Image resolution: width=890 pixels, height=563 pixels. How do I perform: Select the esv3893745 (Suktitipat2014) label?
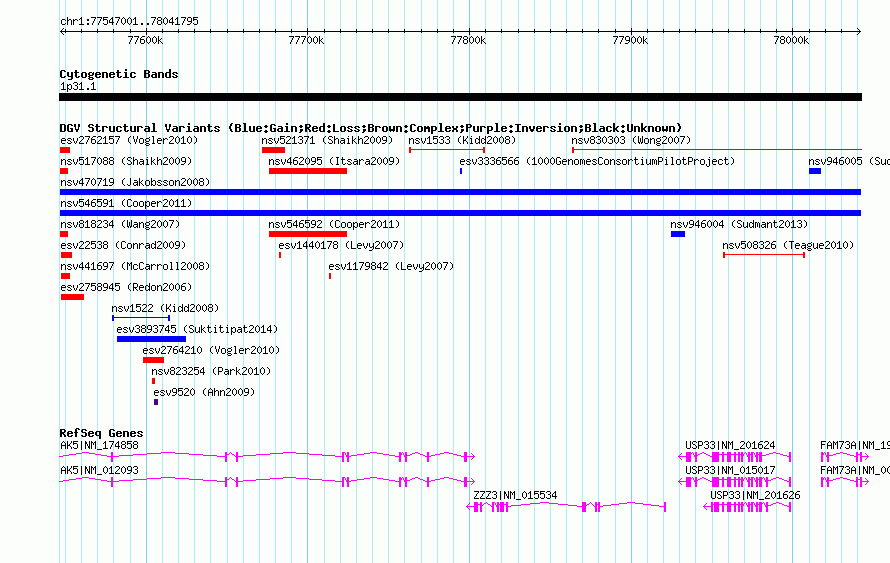[x=197, y=329]
